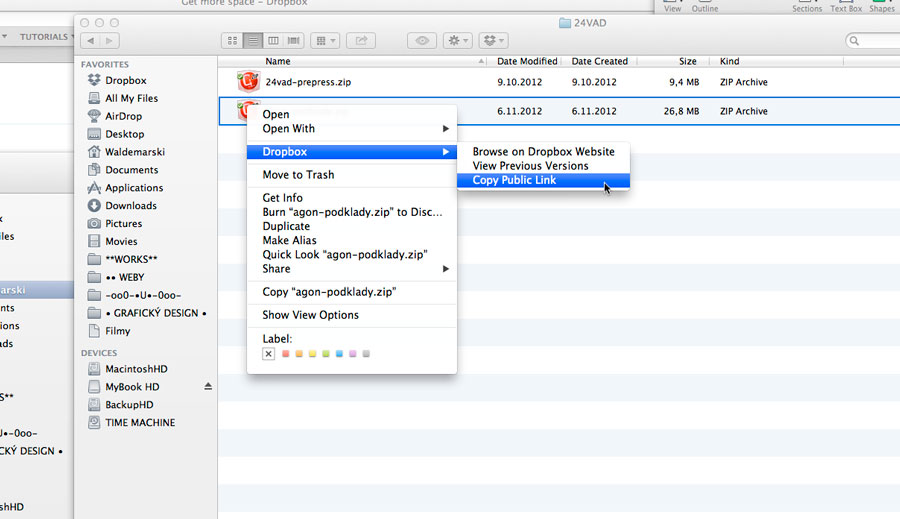Image resolution: width=900 pixels, height=519 pixels.
Task: Go to Waldemarski home folder
Action: point(134,152)
